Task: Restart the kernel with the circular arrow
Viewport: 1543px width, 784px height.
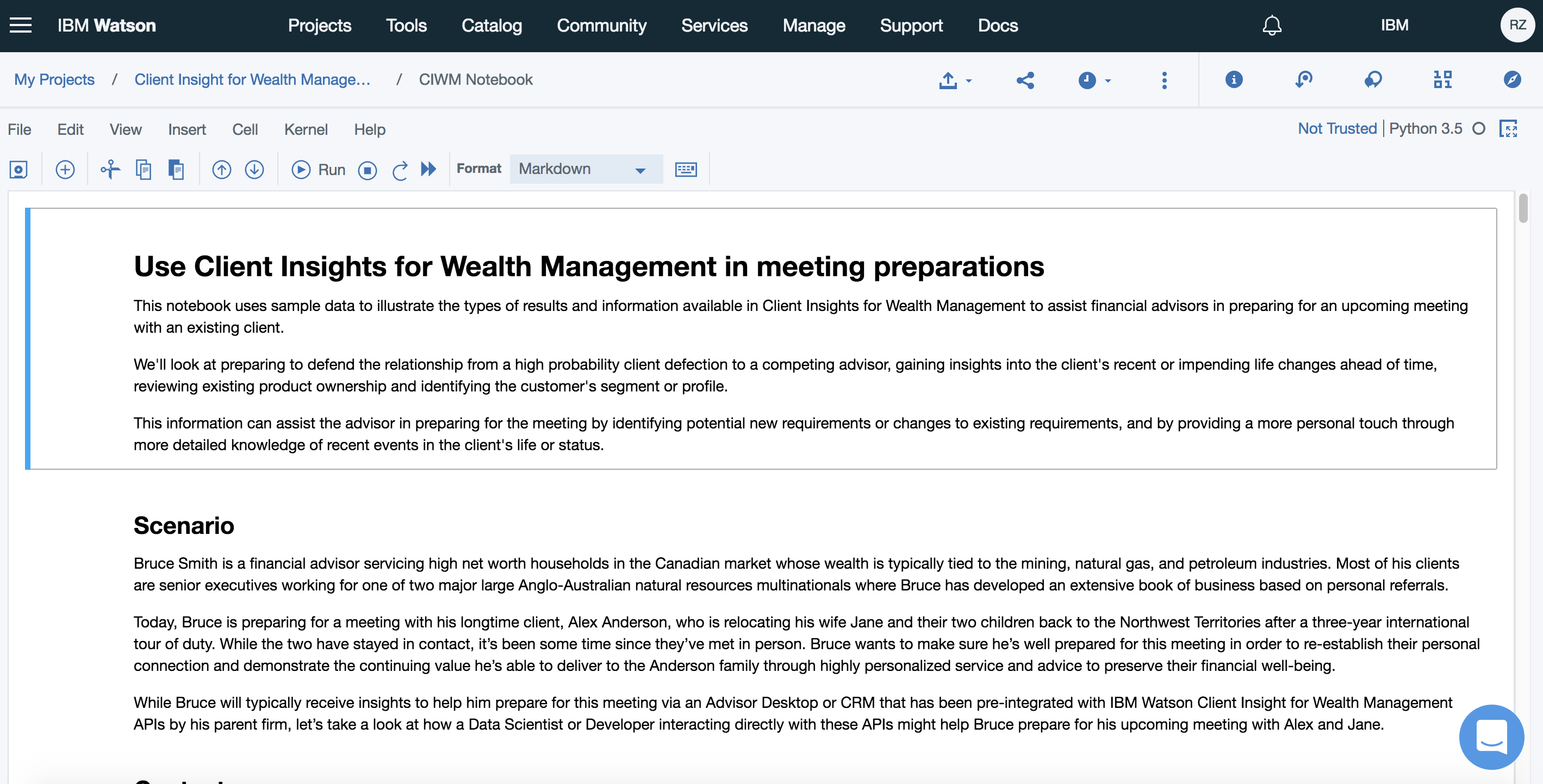Action: pyautogui.click(x=400, y=170)
